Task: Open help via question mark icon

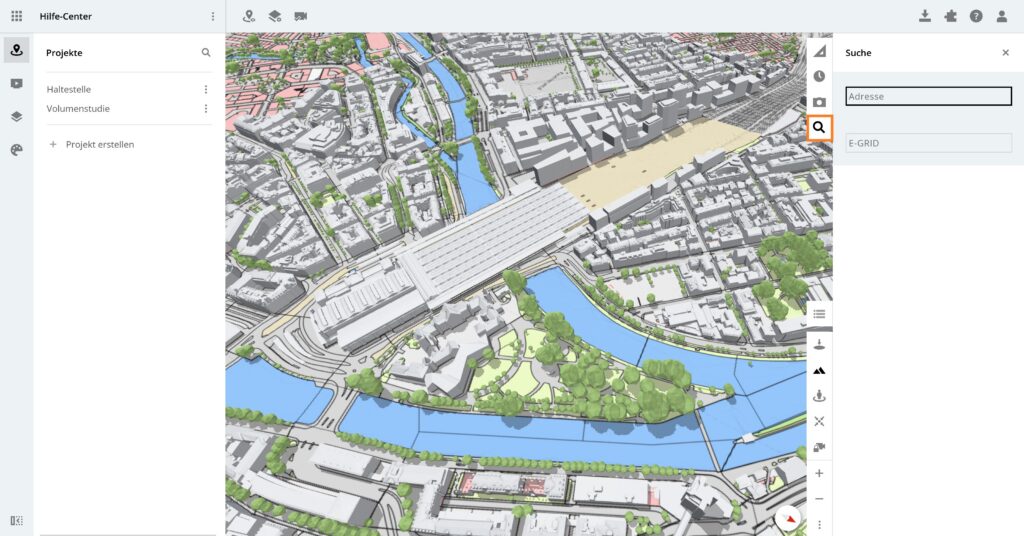Action: (975, 16)
